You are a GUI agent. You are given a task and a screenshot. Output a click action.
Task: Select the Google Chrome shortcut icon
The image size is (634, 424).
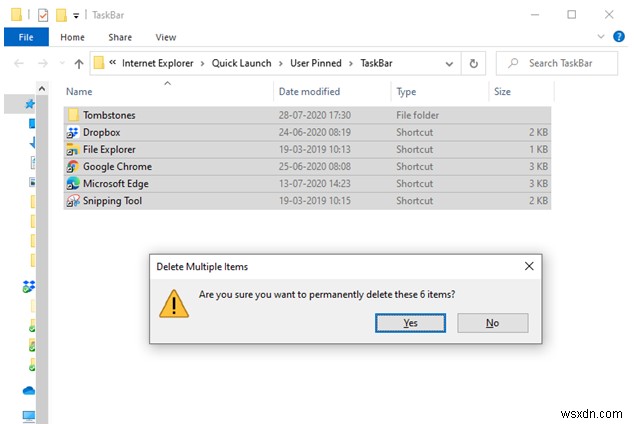point(73,167)
